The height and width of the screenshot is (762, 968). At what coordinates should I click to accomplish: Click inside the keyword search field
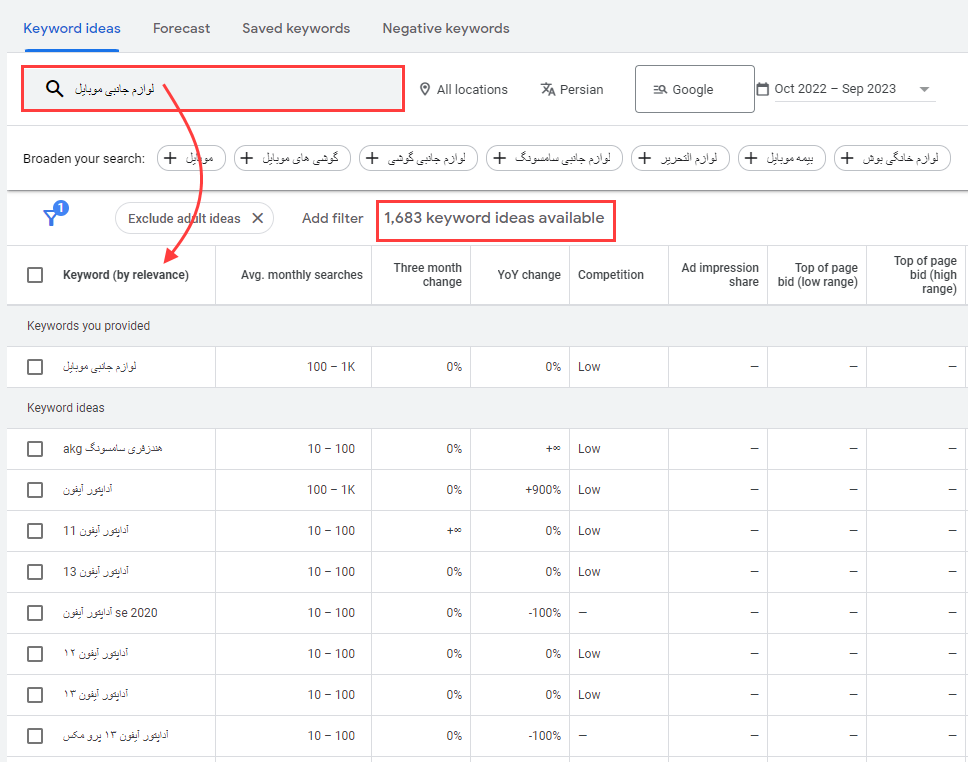click(x=250, y=89)
